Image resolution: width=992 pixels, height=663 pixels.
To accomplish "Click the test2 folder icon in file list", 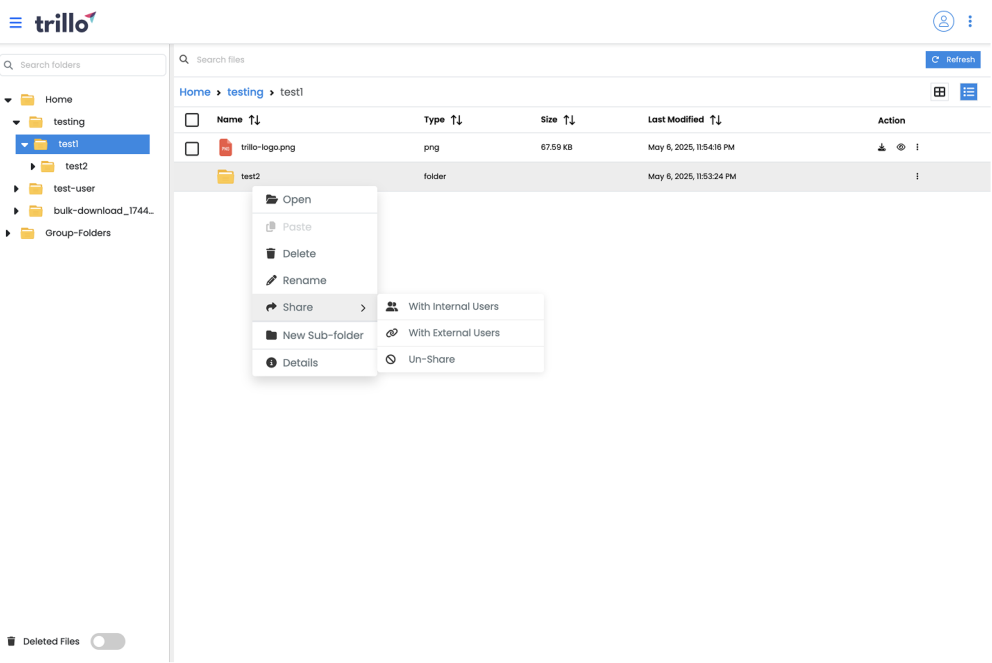I will [x=225, y=177].
